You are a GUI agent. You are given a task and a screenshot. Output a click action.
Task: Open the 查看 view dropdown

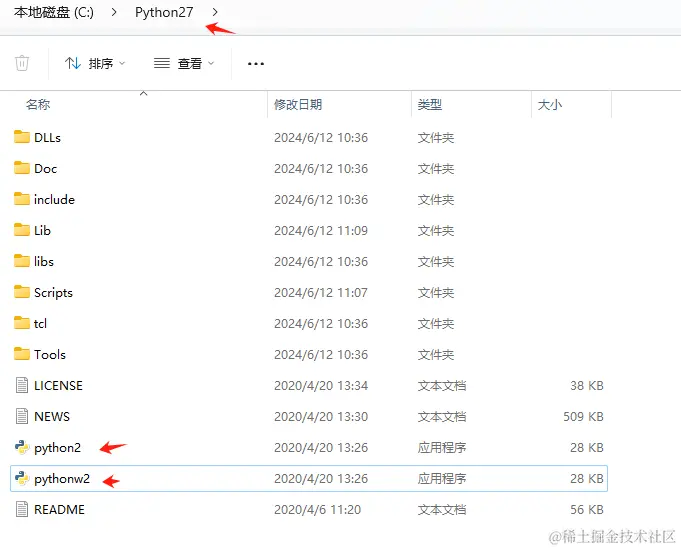(184, 63)
